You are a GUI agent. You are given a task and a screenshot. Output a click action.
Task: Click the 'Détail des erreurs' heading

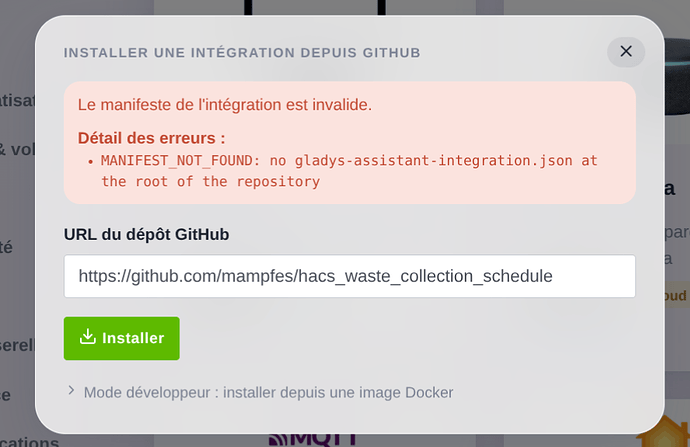click(151, 138)
